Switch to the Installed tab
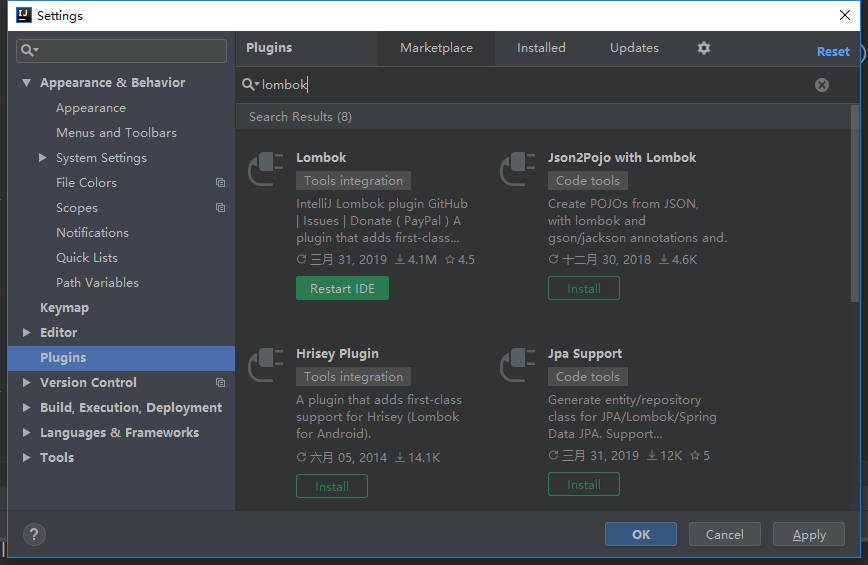 [x=541, y=48]
